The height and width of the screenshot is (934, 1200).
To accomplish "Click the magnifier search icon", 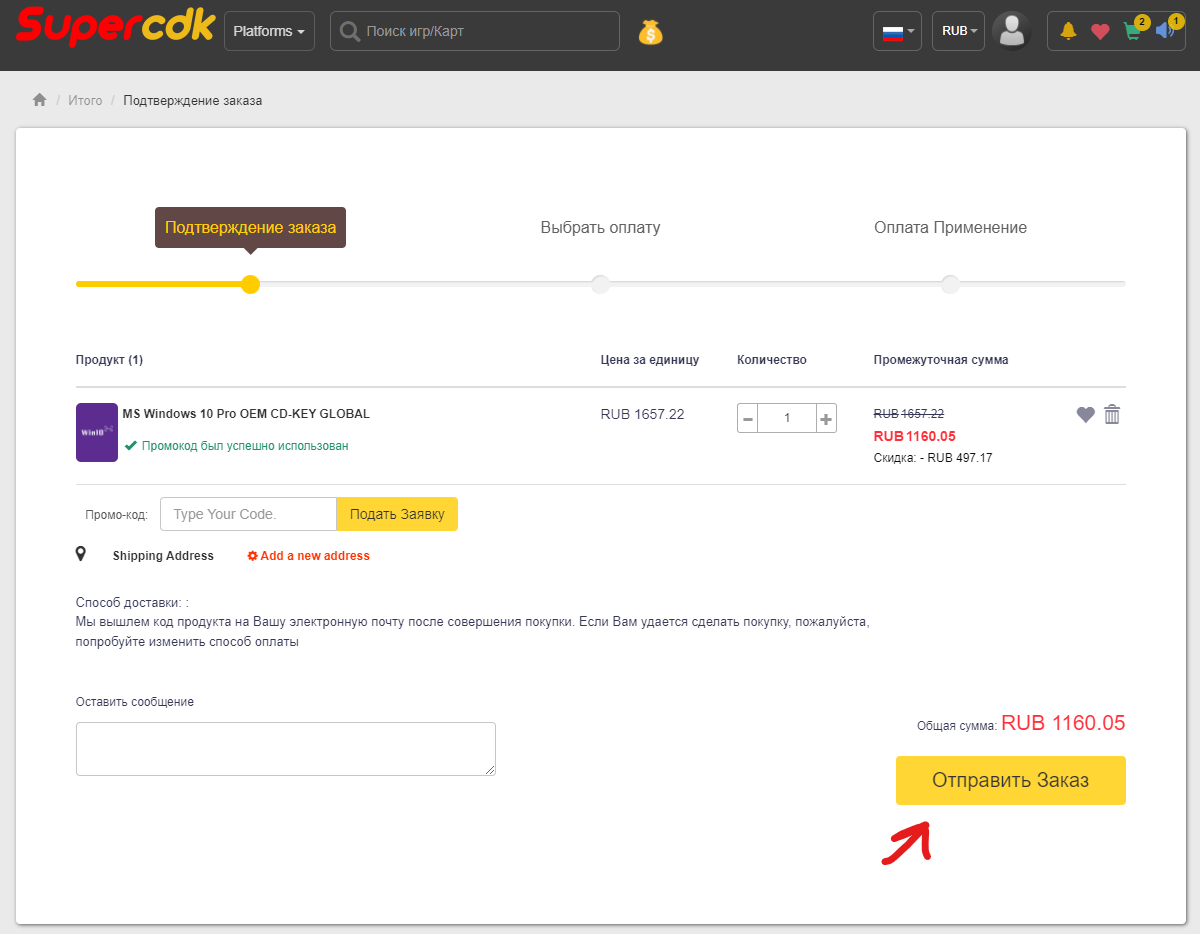I will click(x=350, y=31).
